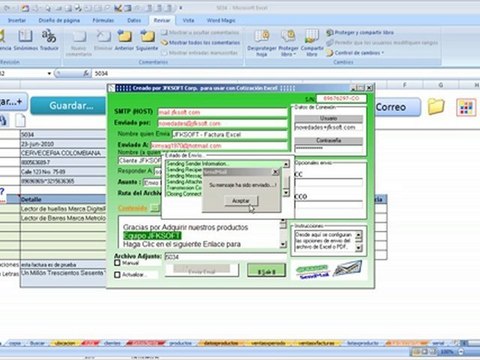Click the Enviar Email button
The image size is (480, 360).
click(202, 271)
